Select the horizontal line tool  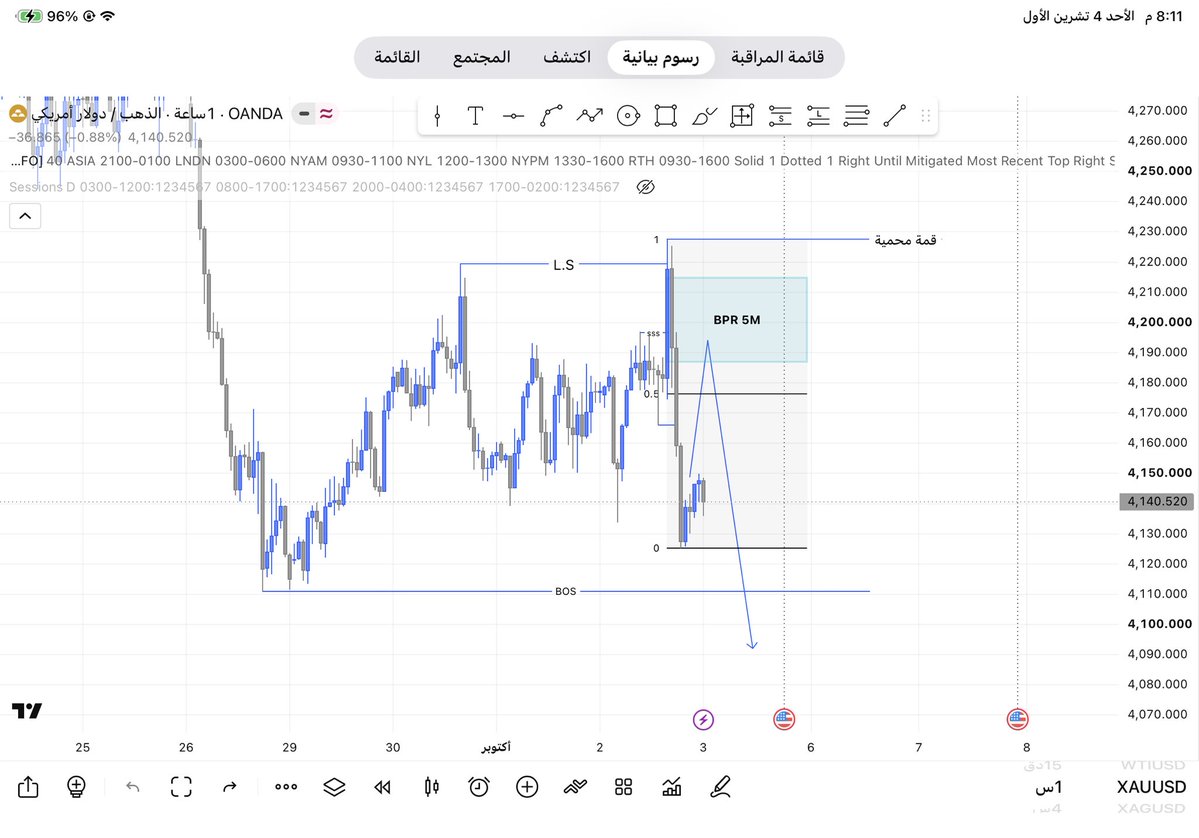point(513,116)
